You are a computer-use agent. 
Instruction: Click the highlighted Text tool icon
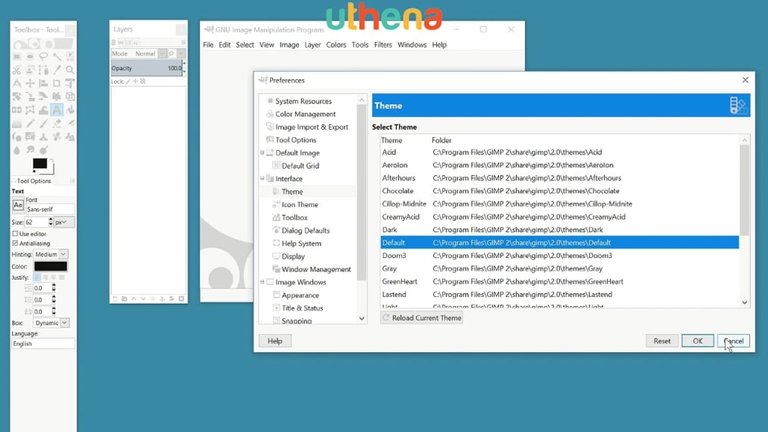[57, 110]
